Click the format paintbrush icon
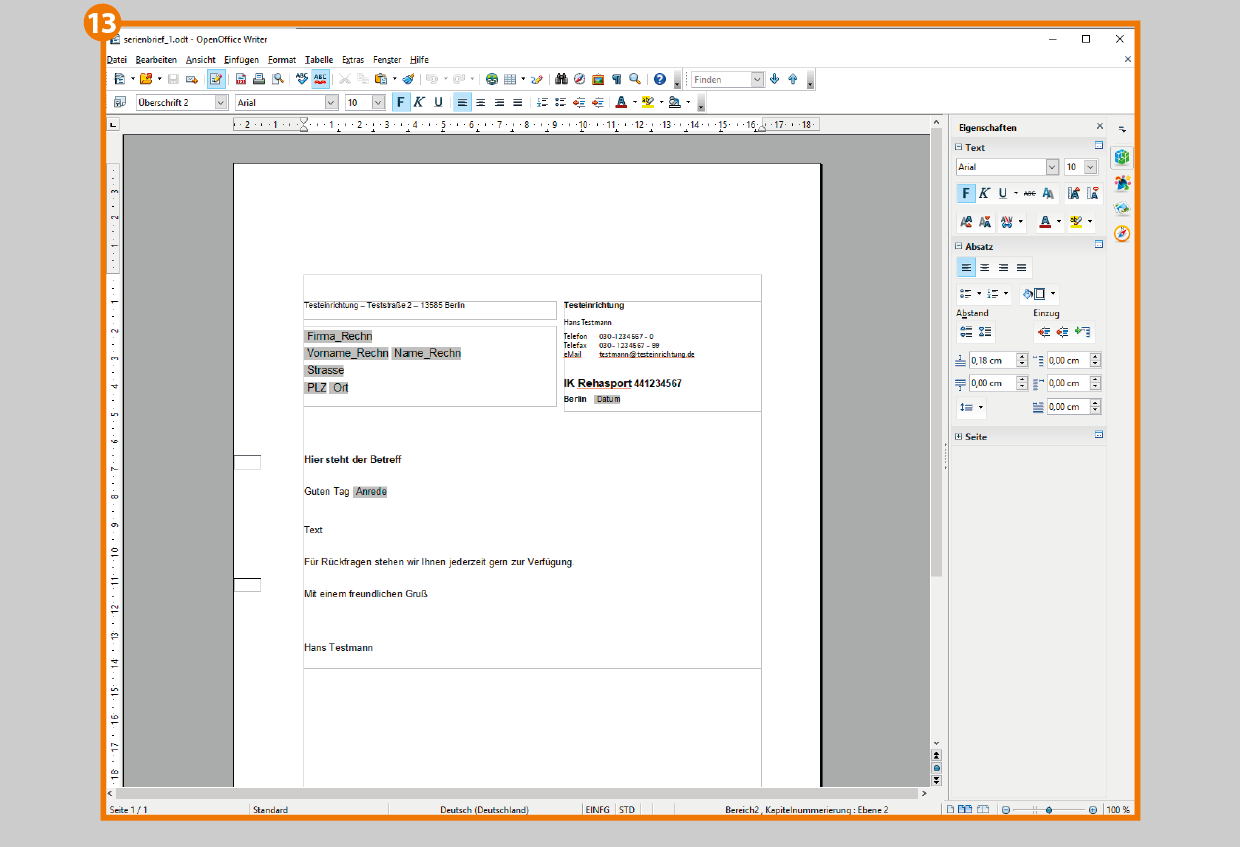The width and height of the screenshot is (1240, 847). [408, 79]
